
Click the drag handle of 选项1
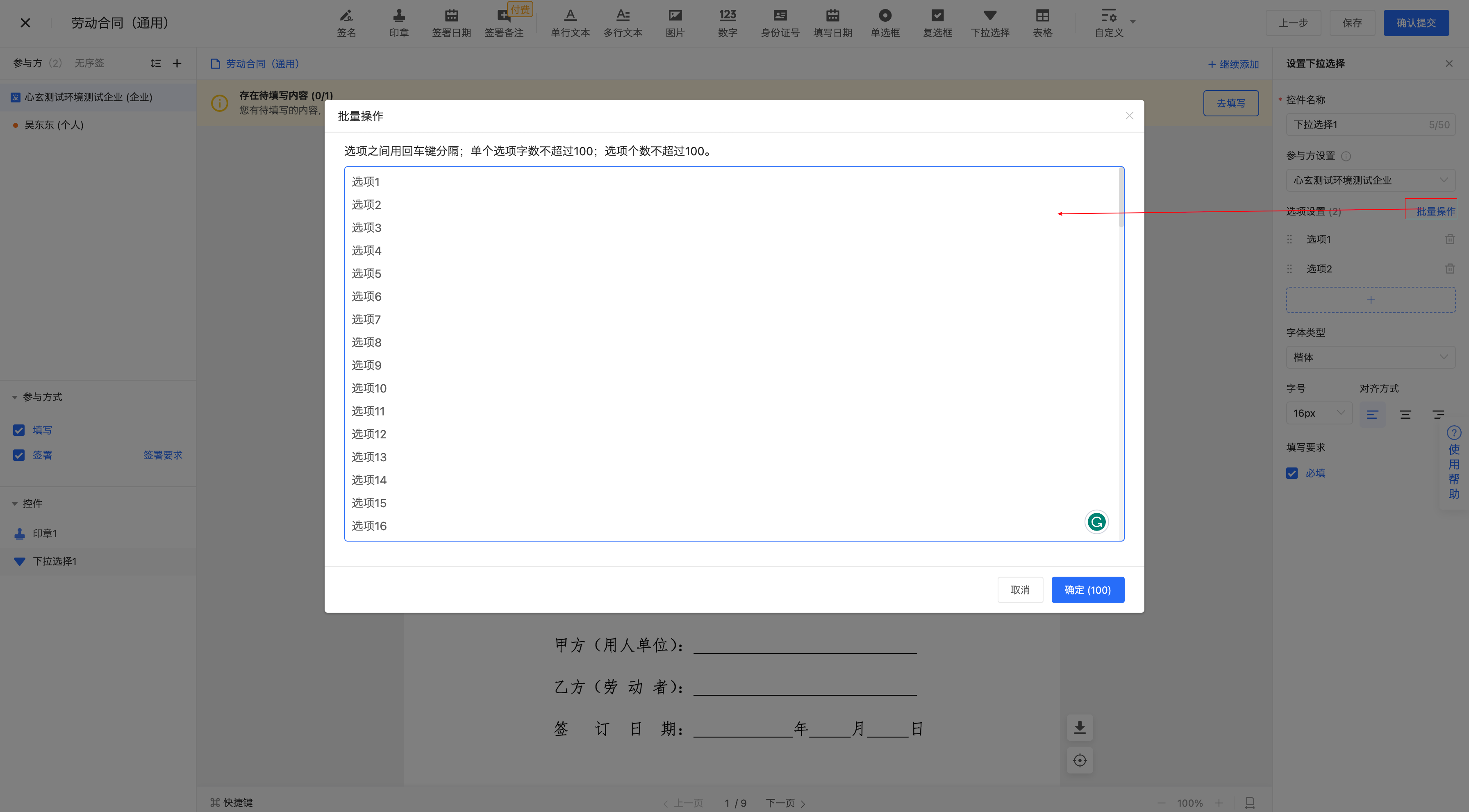[x=1289, y=239]
